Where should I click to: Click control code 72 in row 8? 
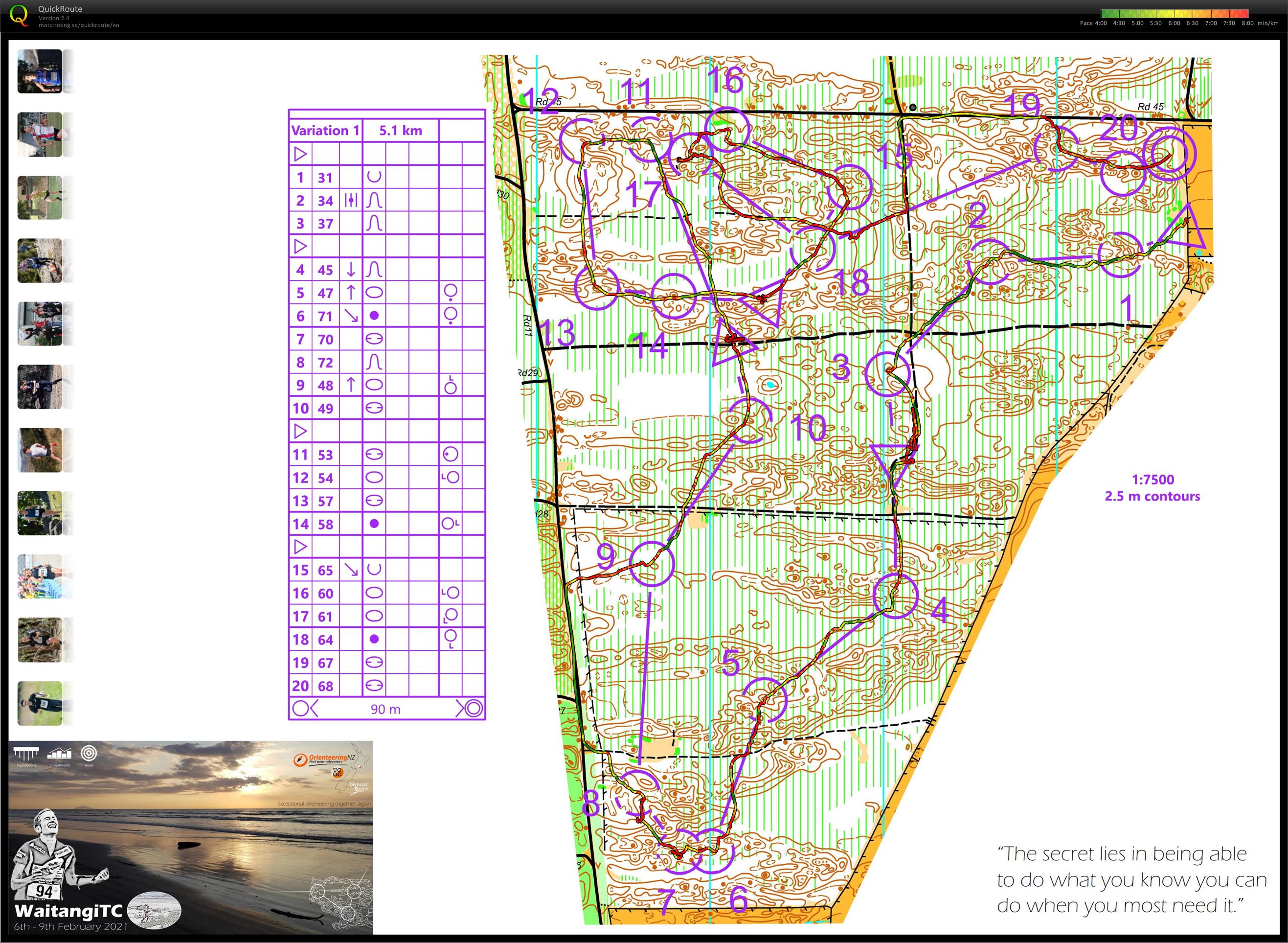(x=325, y=362)
